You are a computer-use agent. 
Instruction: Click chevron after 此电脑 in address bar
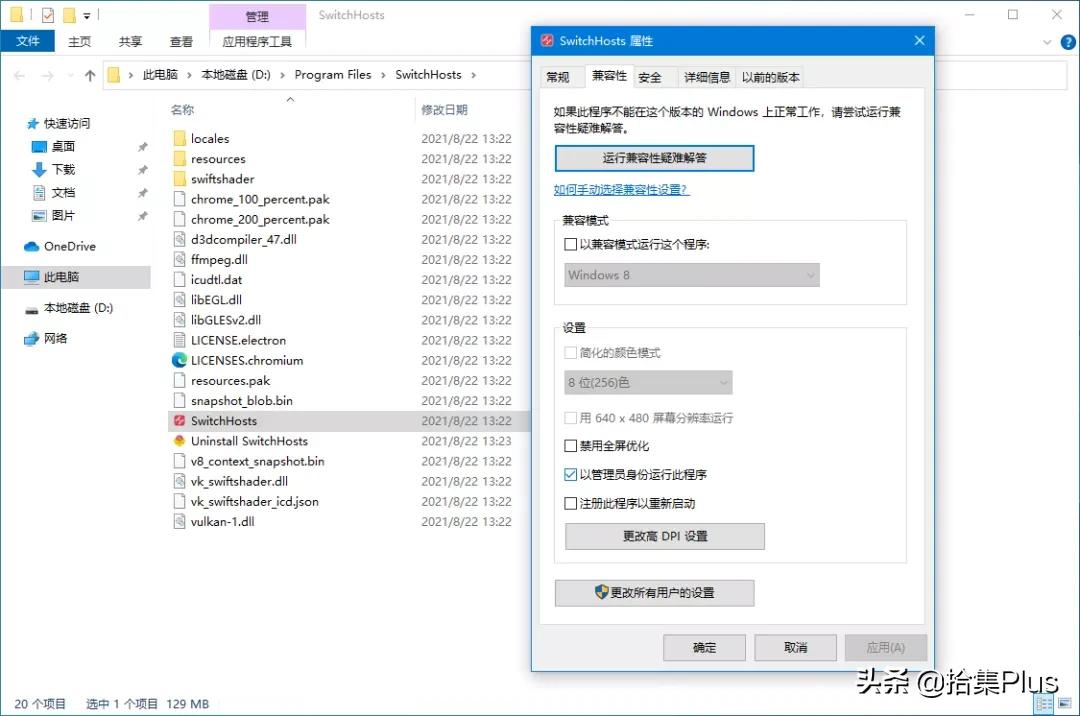coord(189,75)
